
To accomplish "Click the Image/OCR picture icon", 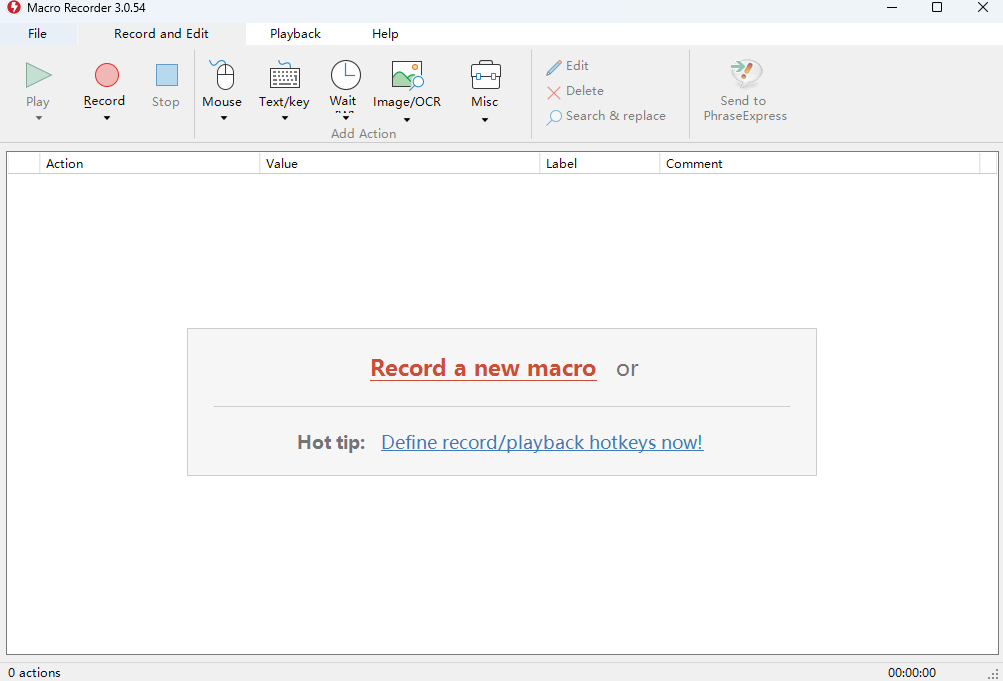I will click(x=407, y=75).
